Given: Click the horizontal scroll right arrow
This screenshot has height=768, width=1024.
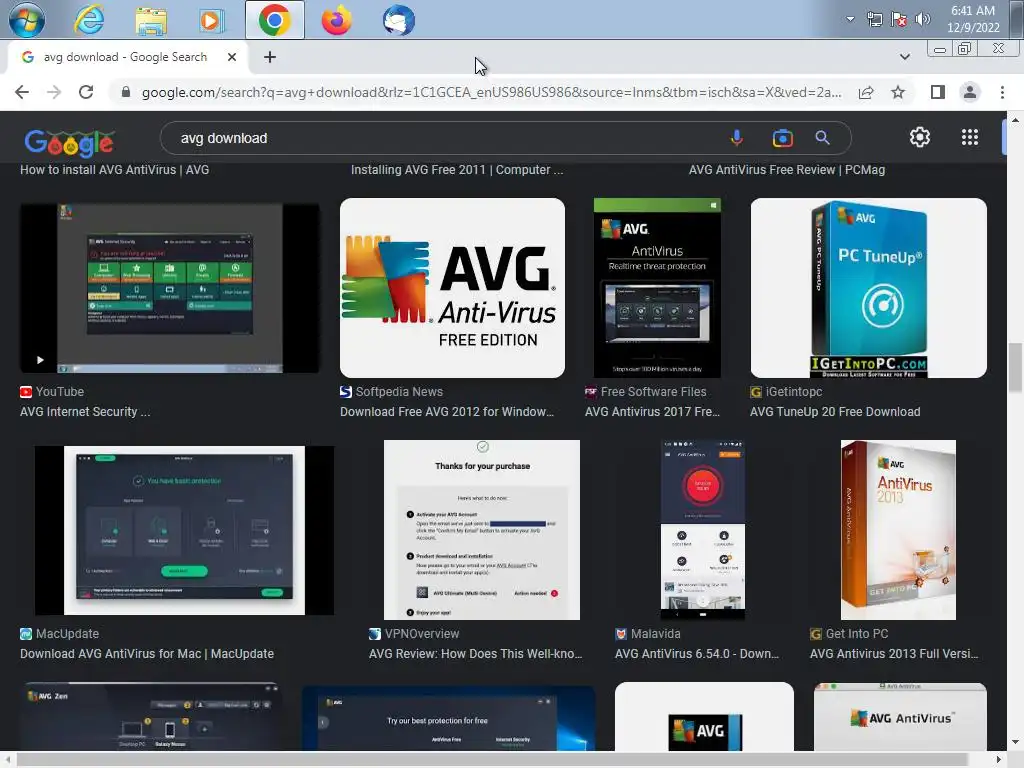Looking at the screenshot, I should [x=999, y=760].
